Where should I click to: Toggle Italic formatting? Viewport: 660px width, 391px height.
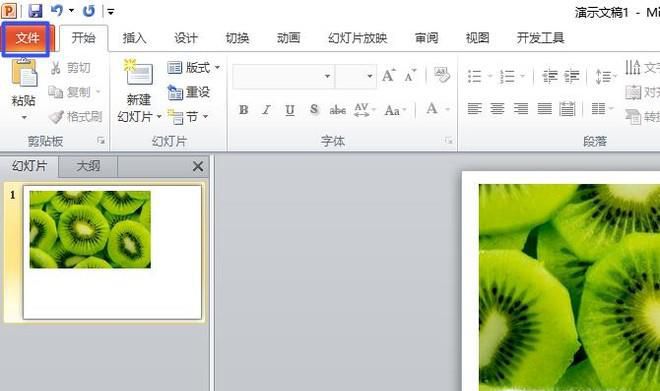(266, 110)
